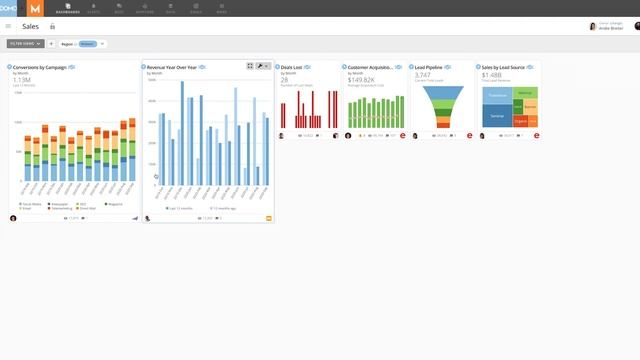
Task: Toggle Last 12 months legend swatch in Revenue chart
Action: point(167,208)
